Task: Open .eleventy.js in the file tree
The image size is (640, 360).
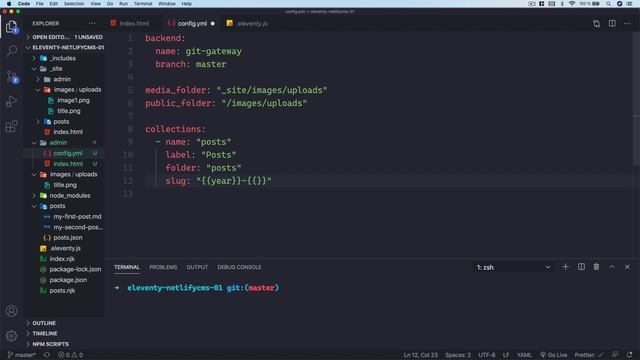Action: click(65, 248)
